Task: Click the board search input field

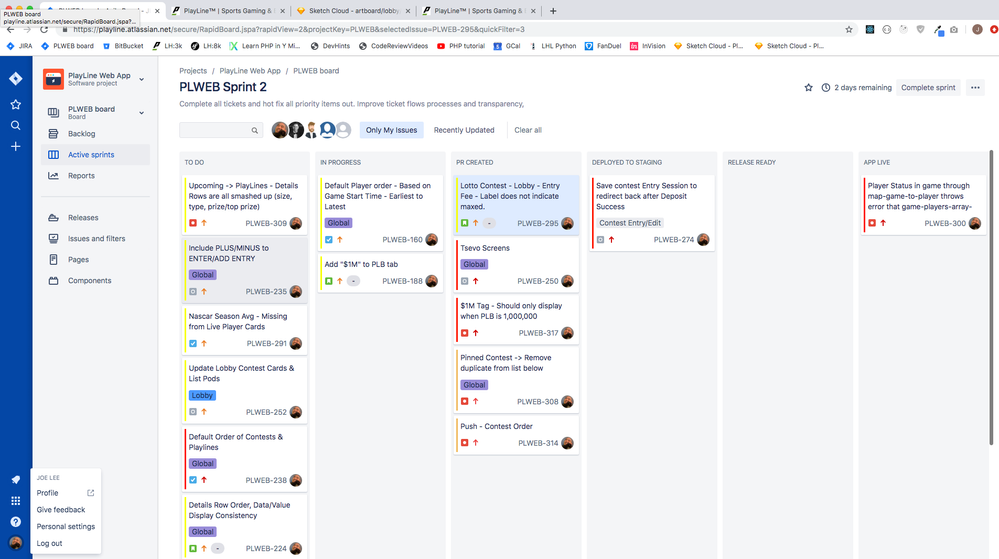Action: tap(220, 130)
